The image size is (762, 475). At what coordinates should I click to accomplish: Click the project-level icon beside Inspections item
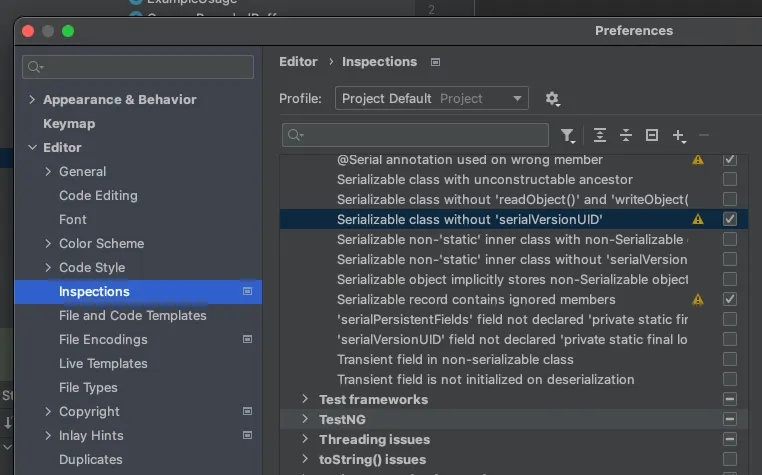click(x=247, y=291)
